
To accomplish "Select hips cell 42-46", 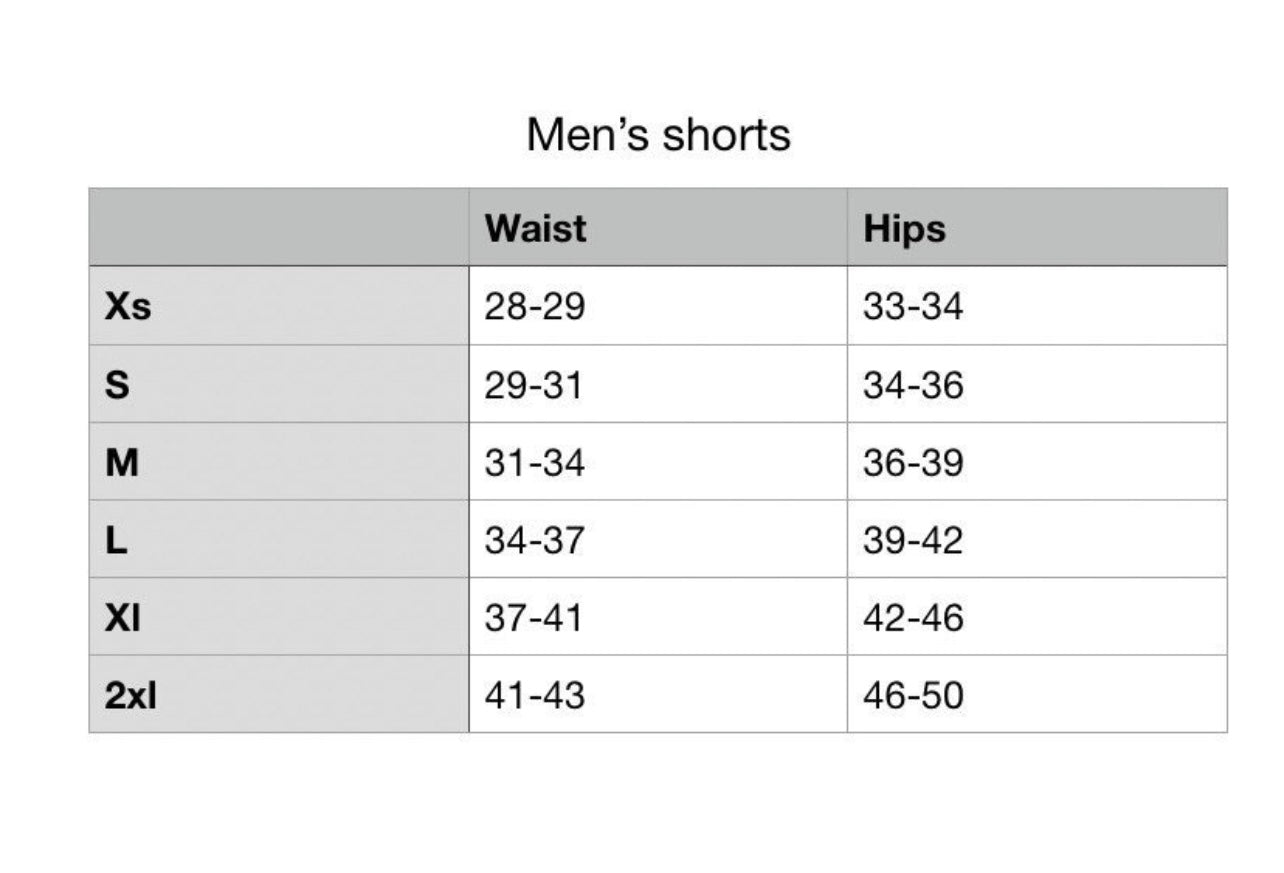I will 913,618.
